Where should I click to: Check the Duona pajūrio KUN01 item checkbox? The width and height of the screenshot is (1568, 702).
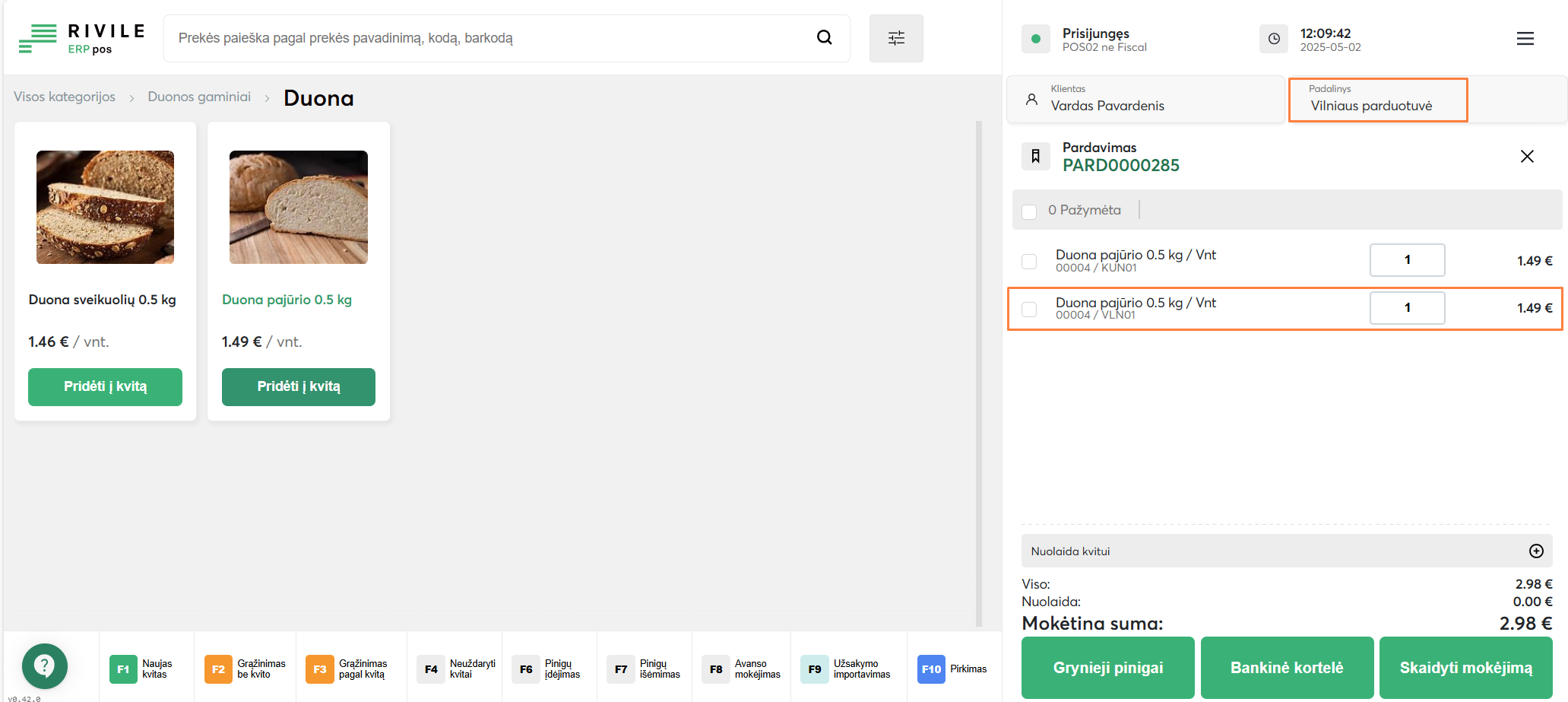coord(1029,262)
